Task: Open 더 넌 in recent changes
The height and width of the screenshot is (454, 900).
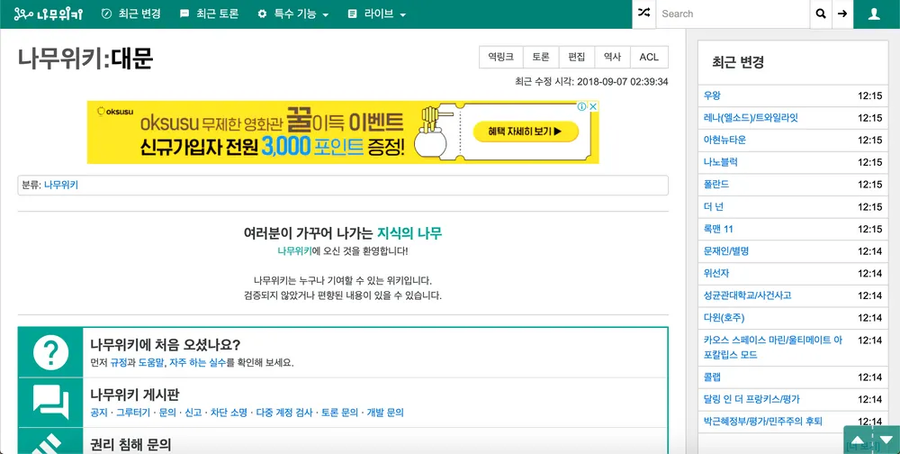Action: point(713,207)
